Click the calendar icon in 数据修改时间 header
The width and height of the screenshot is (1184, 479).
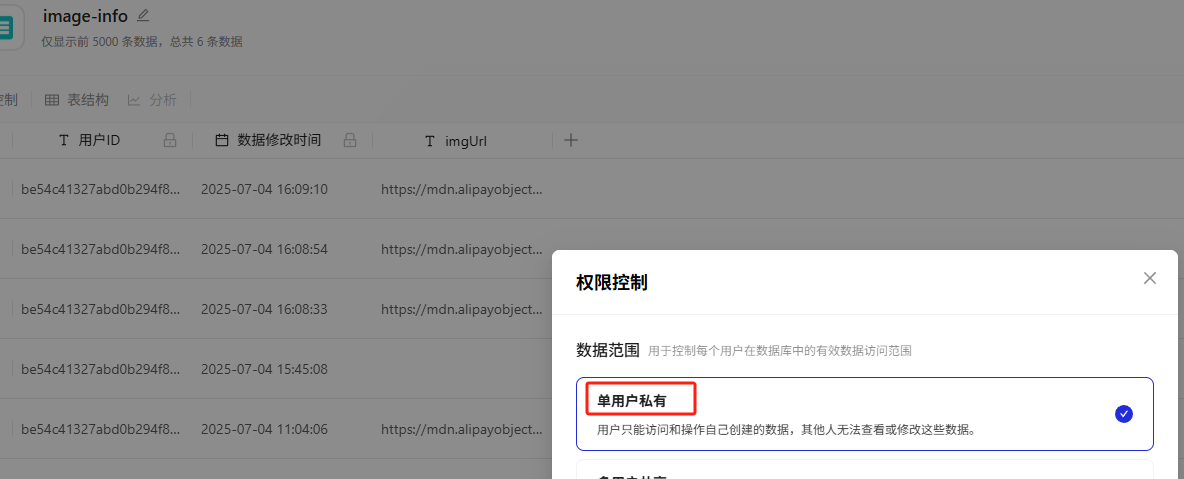(x=222, y=140)
